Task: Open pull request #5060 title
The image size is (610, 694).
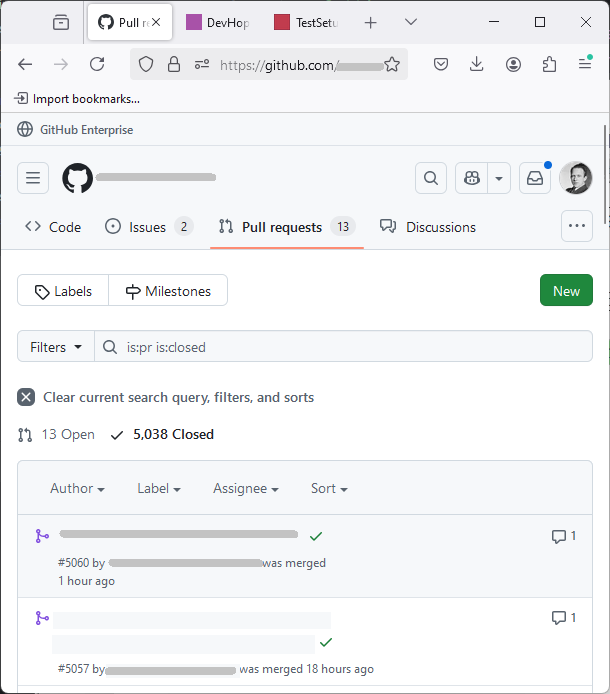Action: (178, 534)
